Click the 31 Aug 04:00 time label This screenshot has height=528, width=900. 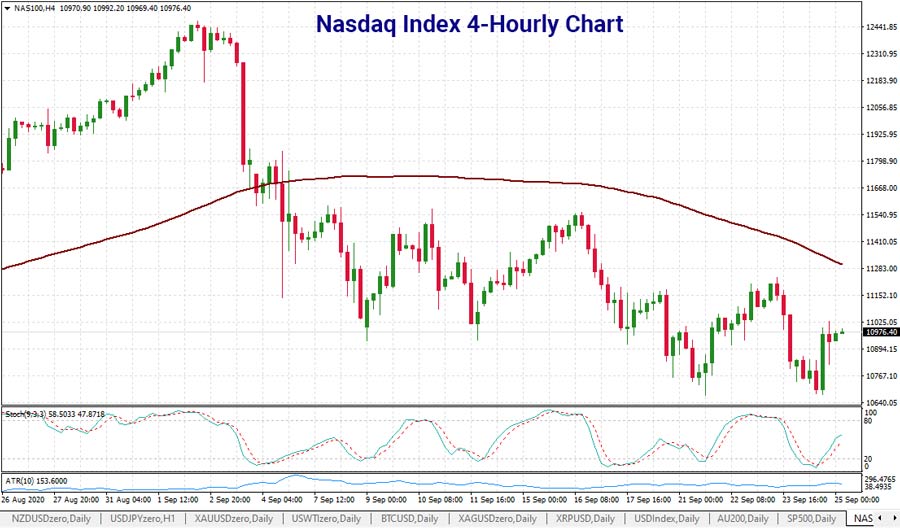[128, 500]
